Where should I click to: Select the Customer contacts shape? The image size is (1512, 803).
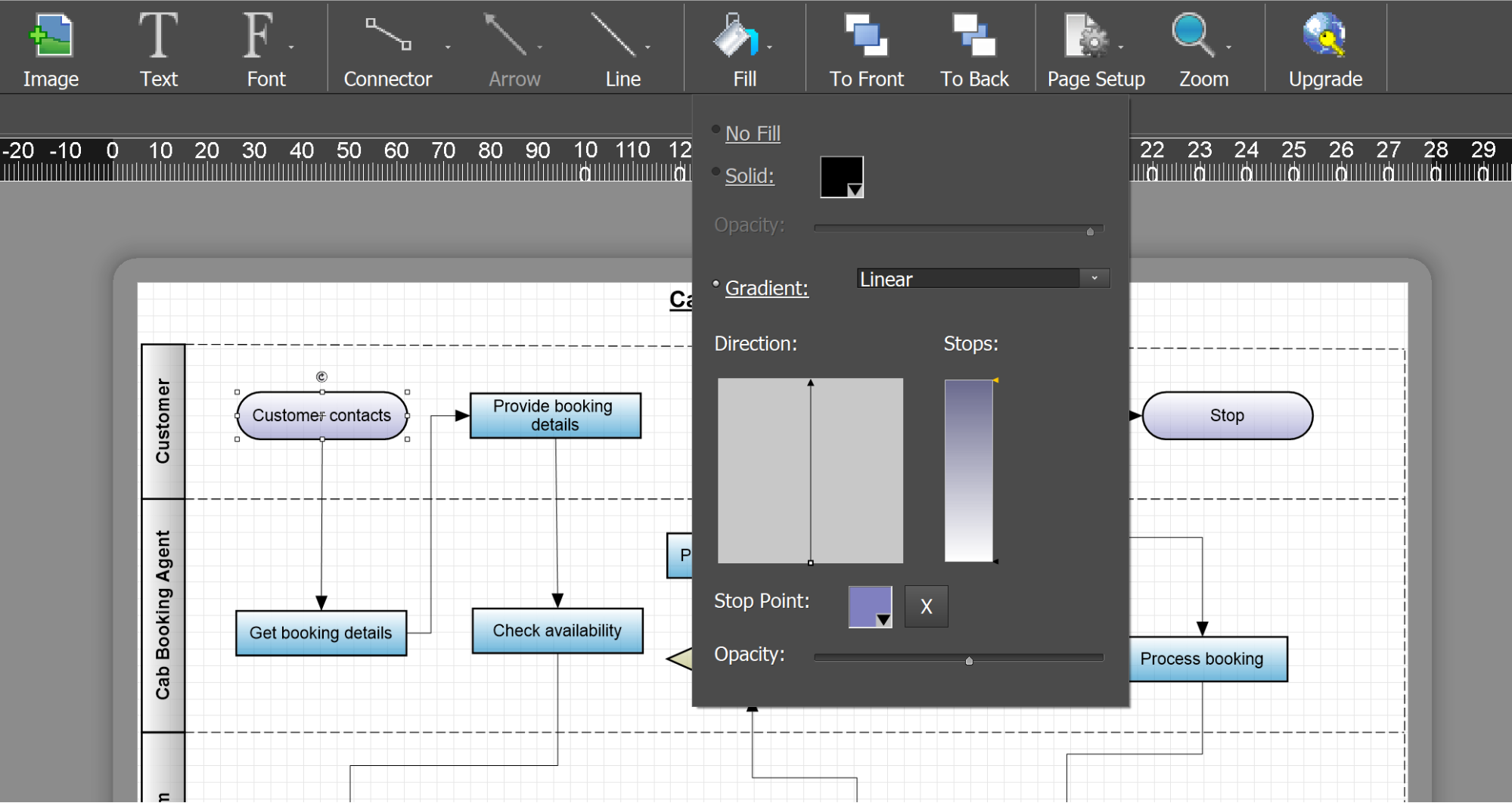tap(321, 415)
